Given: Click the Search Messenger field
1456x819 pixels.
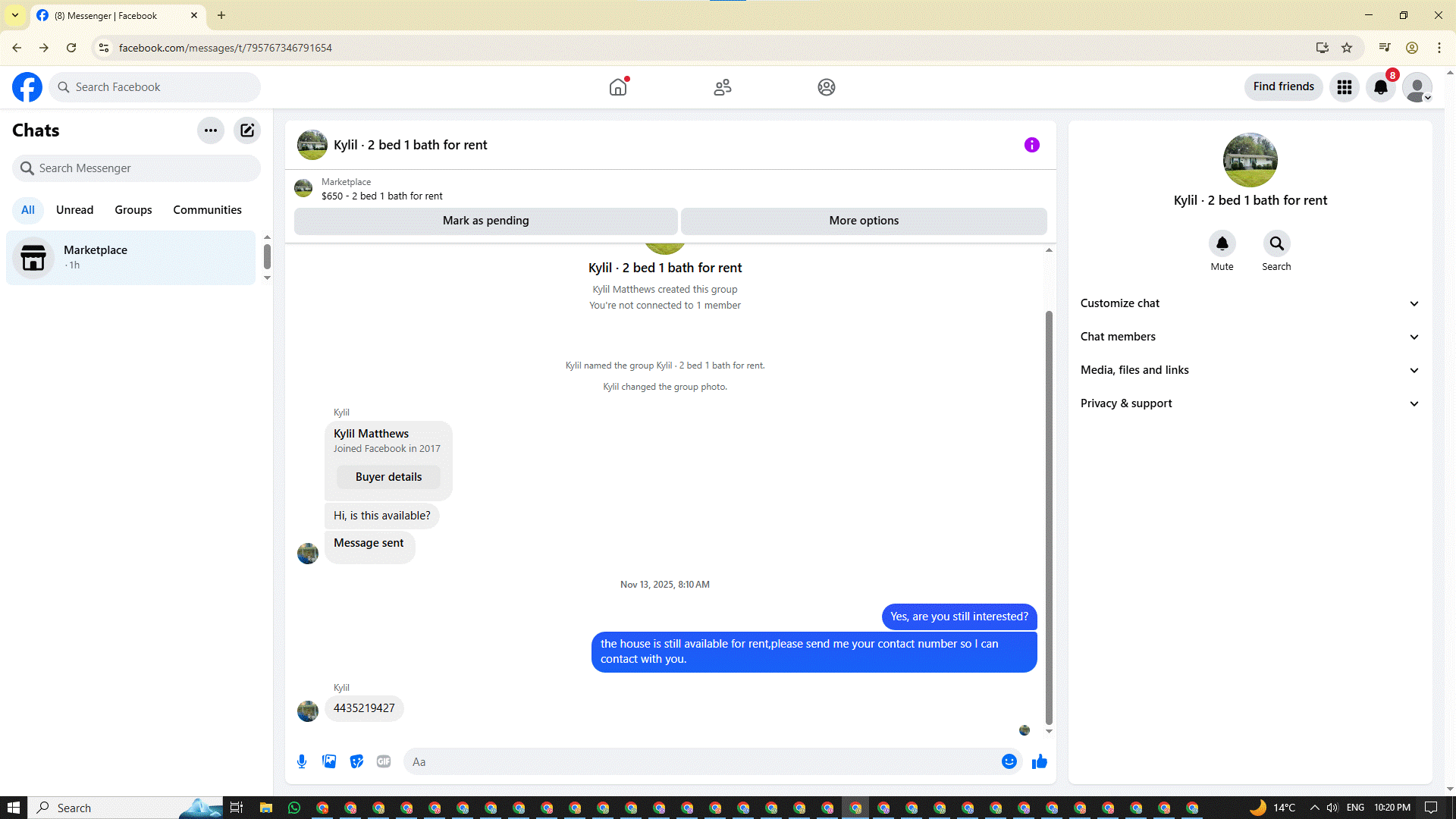Looking at the screenshot, I should coord(136,168).
